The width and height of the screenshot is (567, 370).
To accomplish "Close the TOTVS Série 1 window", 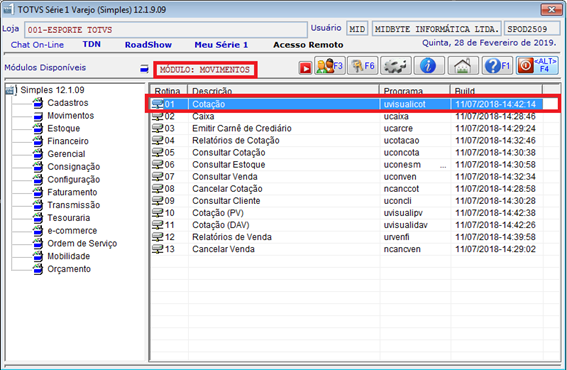I will pyautogui.click(x=551, y=9).
